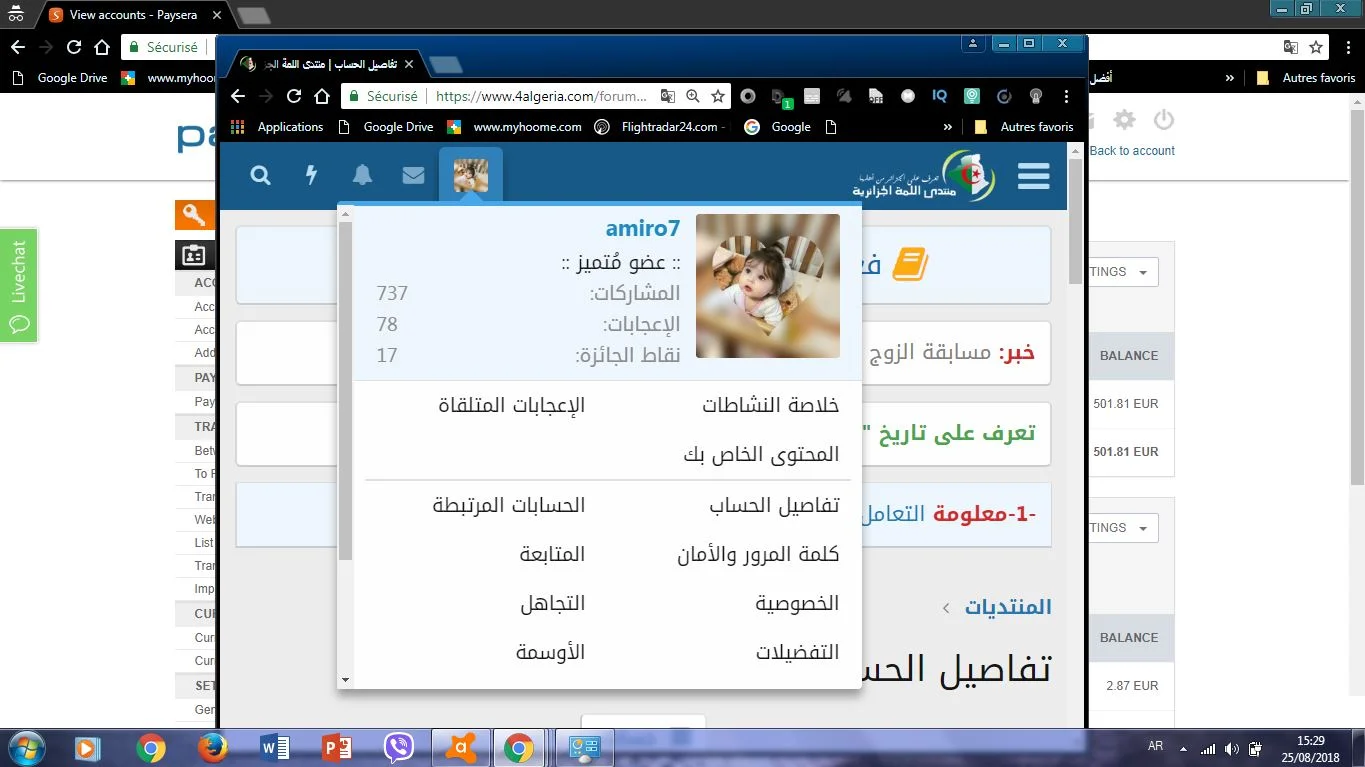
Task: Select كلمة المرور والأمان menu entry
Action: 758,554
